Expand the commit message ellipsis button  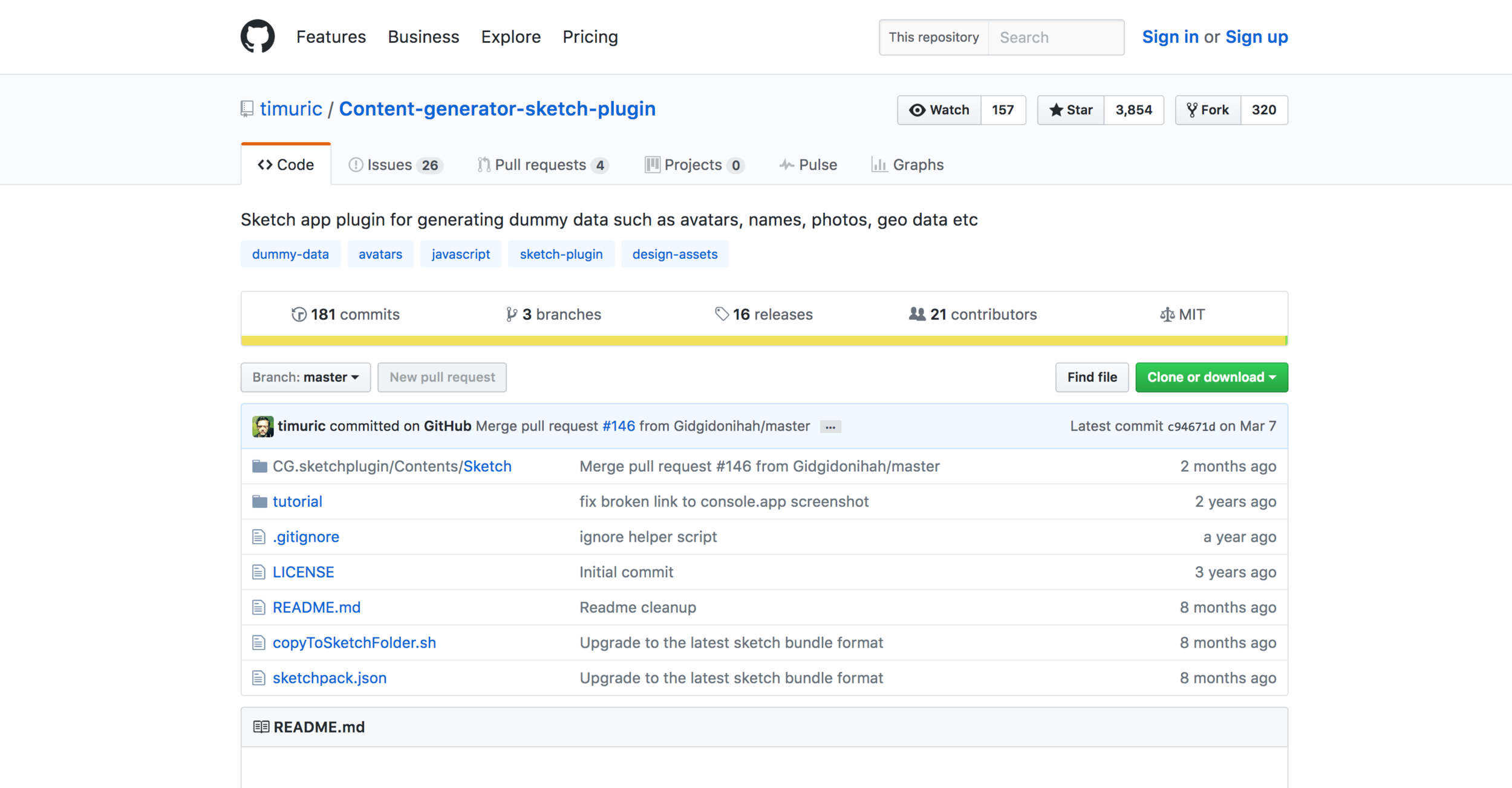pos(830,427)
